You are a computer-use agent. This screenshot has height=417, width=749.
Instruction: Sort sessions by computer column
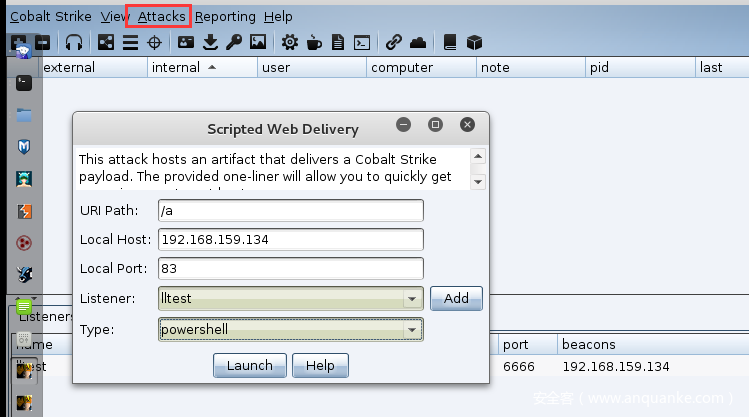[421, 67]
